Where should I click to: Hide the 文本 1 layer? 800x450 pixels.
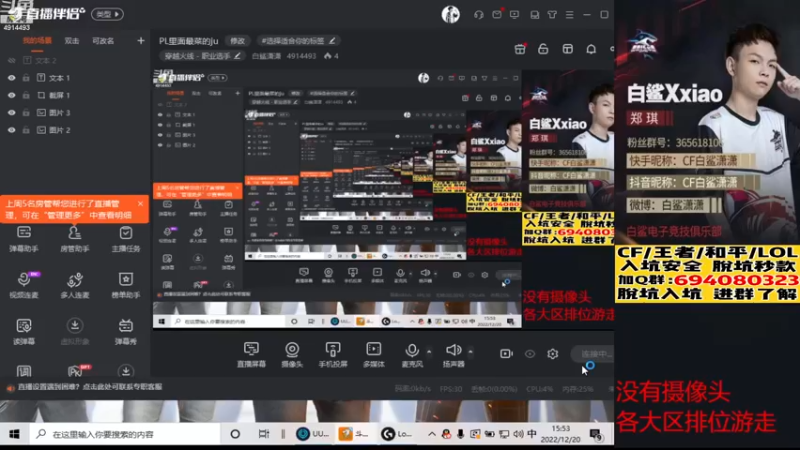11,78
